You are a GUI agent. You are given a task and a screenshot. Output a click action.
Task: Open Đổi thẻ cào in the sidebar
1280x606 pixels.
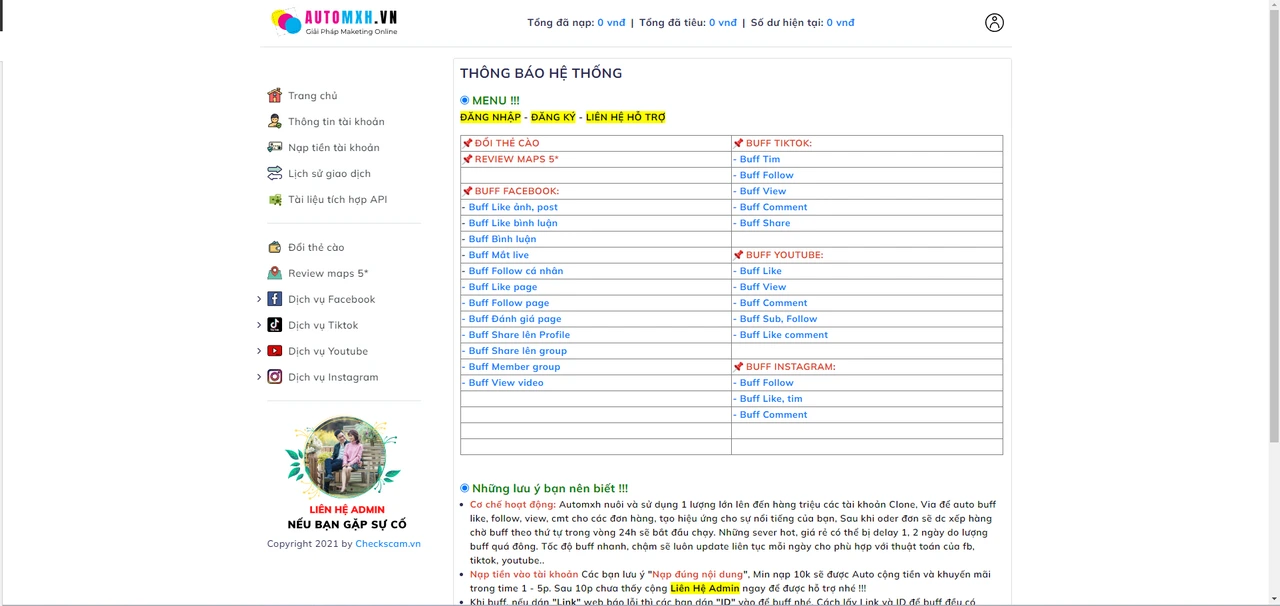coord(315,248)
